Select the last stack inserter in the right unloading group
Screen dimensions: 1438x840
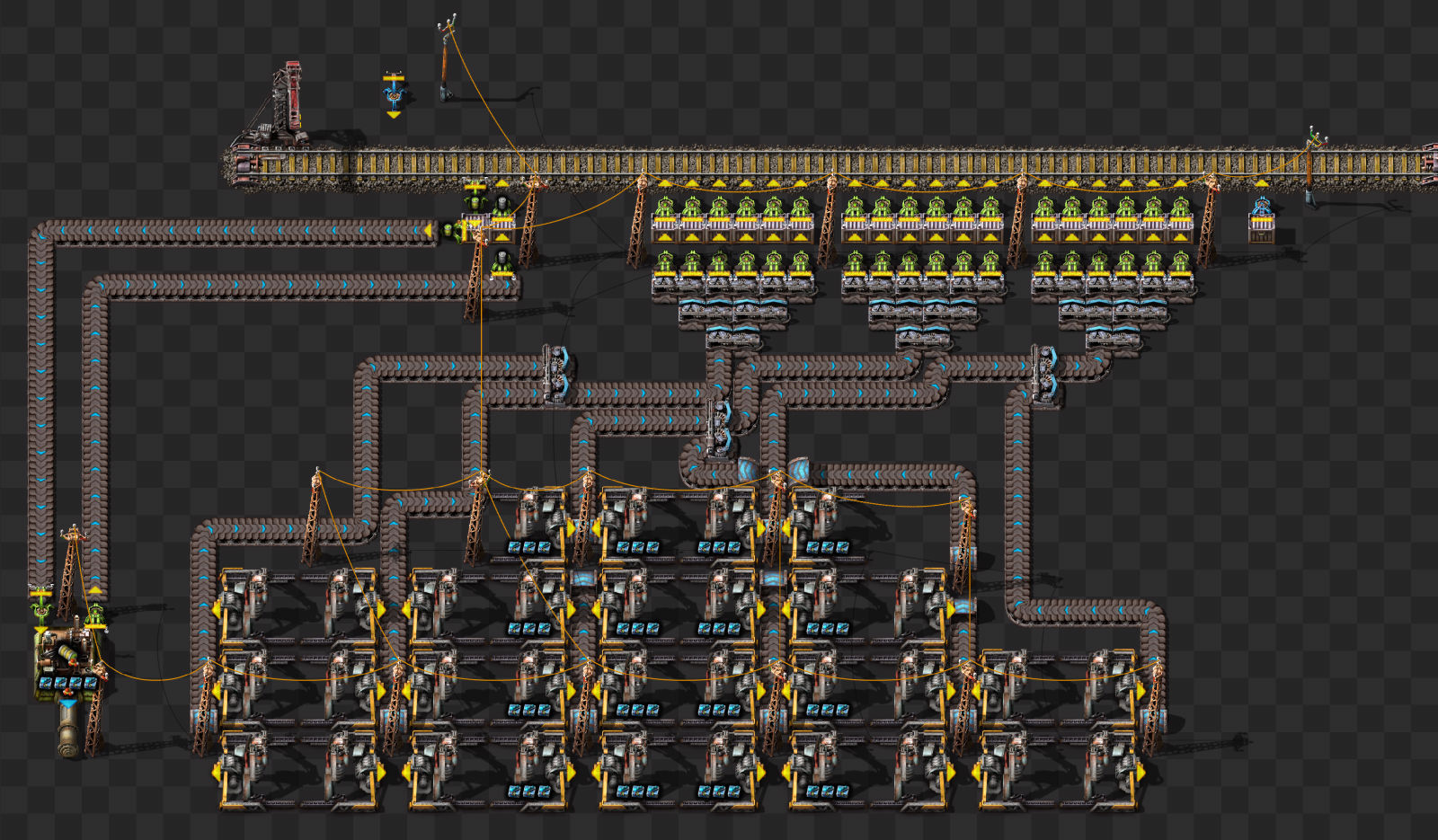tap(1180, 211)
